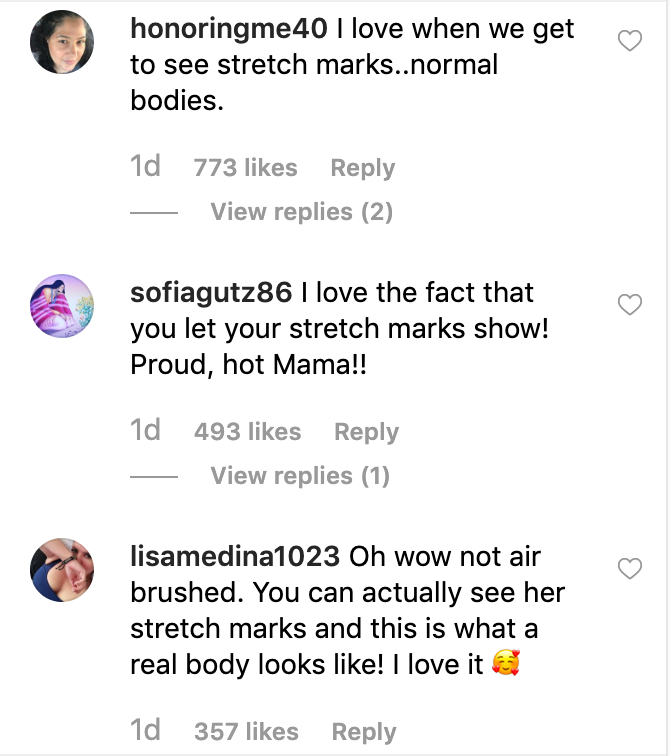Open the sofiagutz86 username link

(x=211, y=293)
